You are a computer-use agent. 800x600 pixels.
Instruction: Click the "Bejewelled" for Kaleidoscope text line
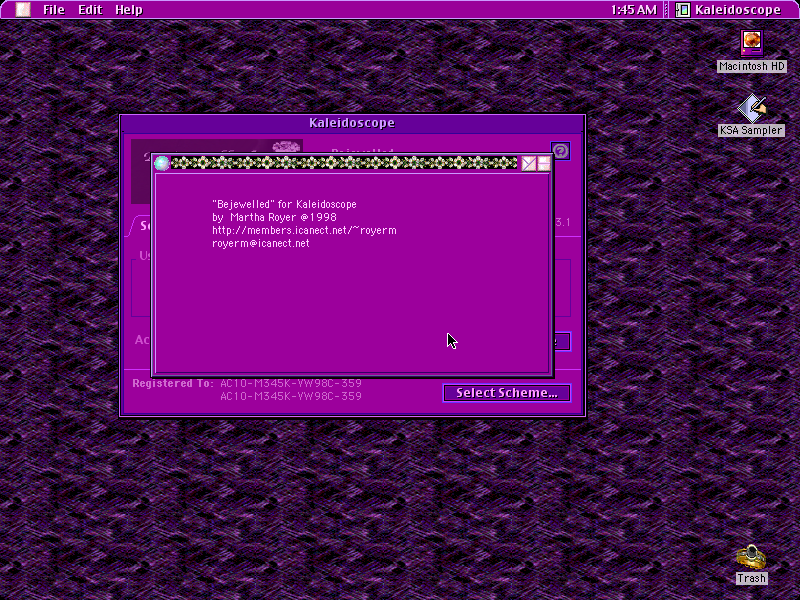[x=284, y=204]
